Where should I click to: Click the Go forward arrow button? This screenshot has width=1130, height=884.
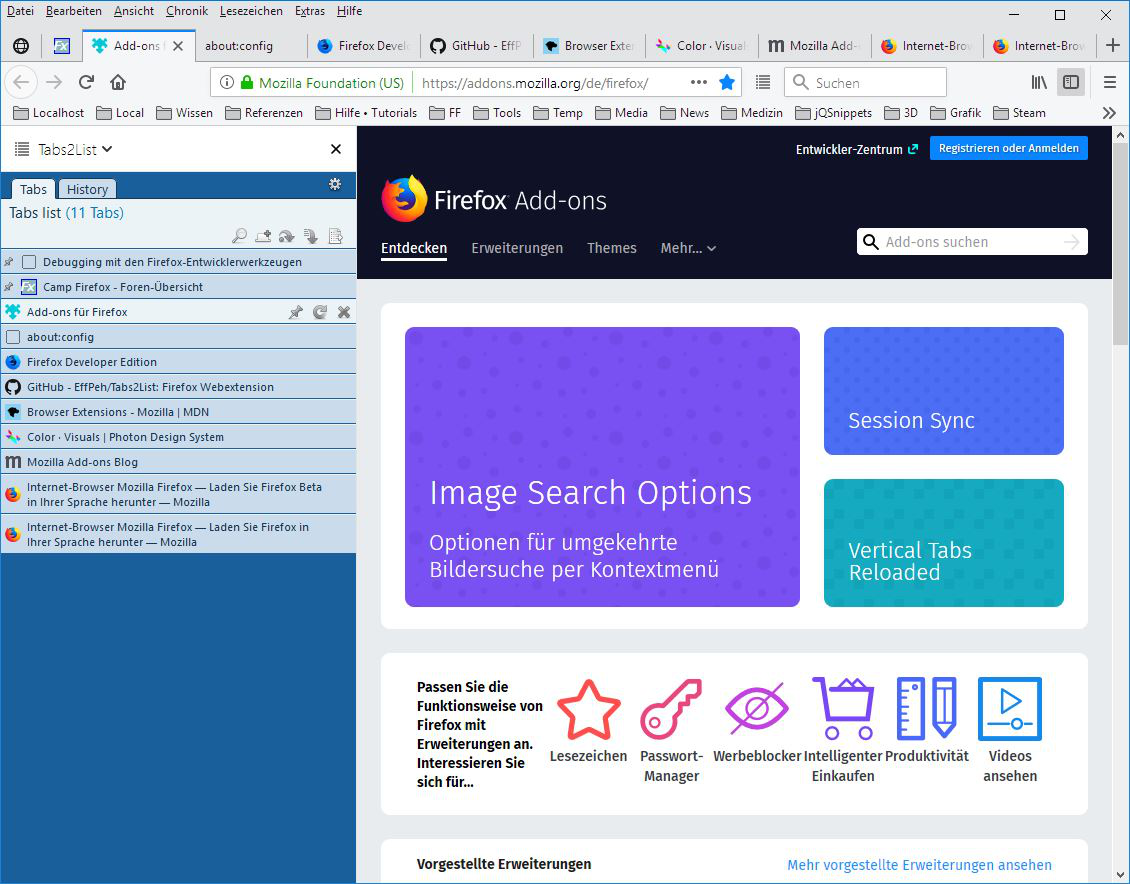coord(54,82)
